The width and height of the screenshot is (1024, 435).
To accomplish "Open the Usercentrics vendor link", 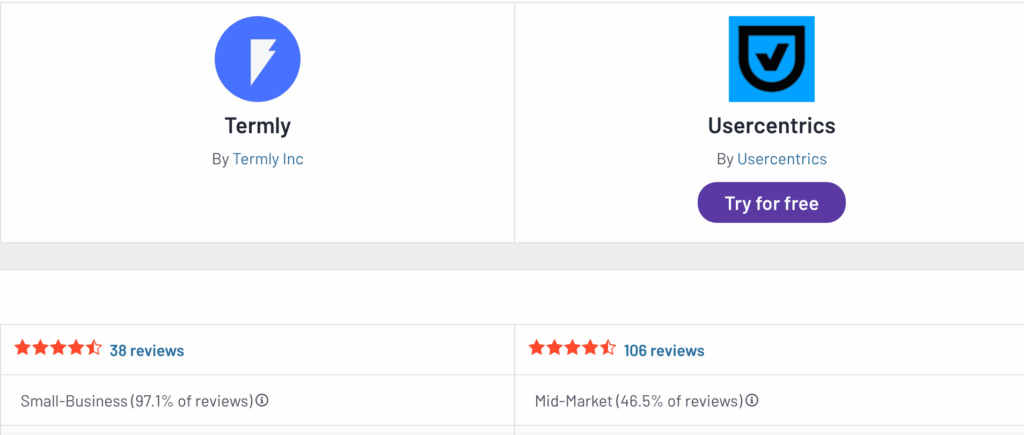I will pos(782,159).
